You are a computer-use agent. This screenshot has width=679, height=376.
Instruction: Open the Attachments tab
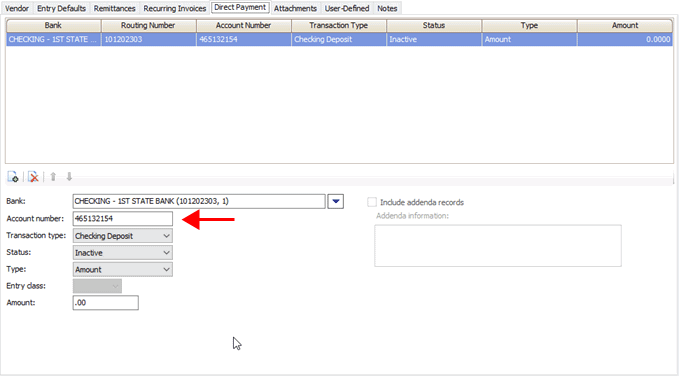point(295,8)
